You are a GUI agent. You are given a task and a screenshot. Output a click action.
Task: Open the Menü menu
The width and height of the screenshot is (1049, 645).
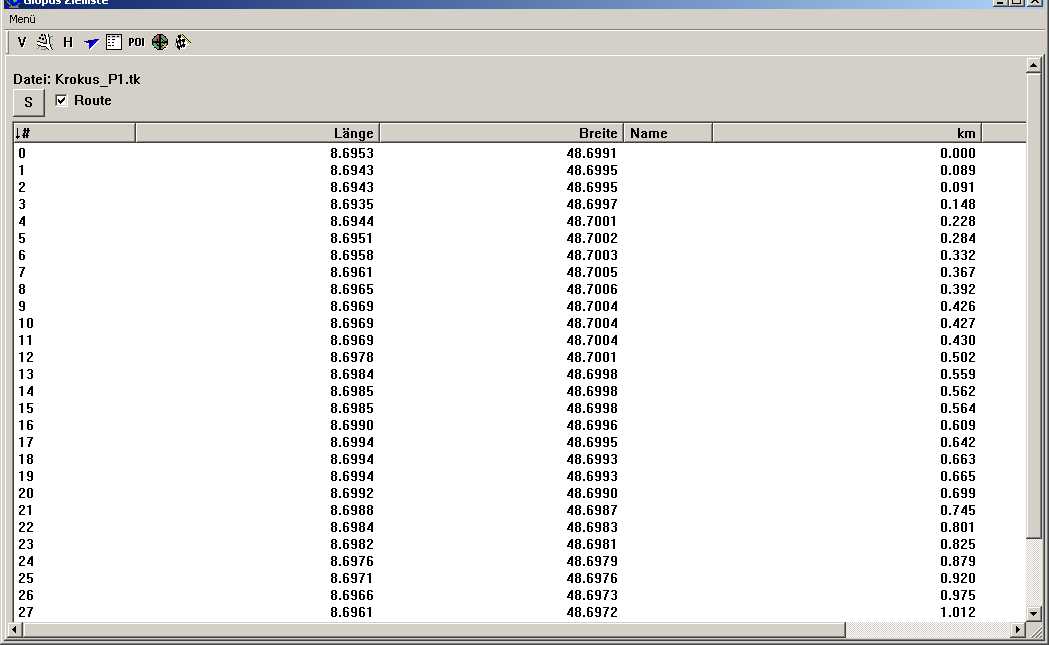[23, 19]
